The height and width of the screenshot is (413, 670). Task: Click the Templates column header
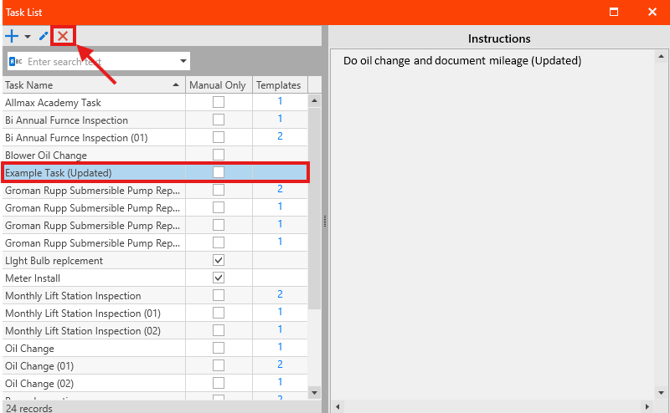[x=278, y=85]
